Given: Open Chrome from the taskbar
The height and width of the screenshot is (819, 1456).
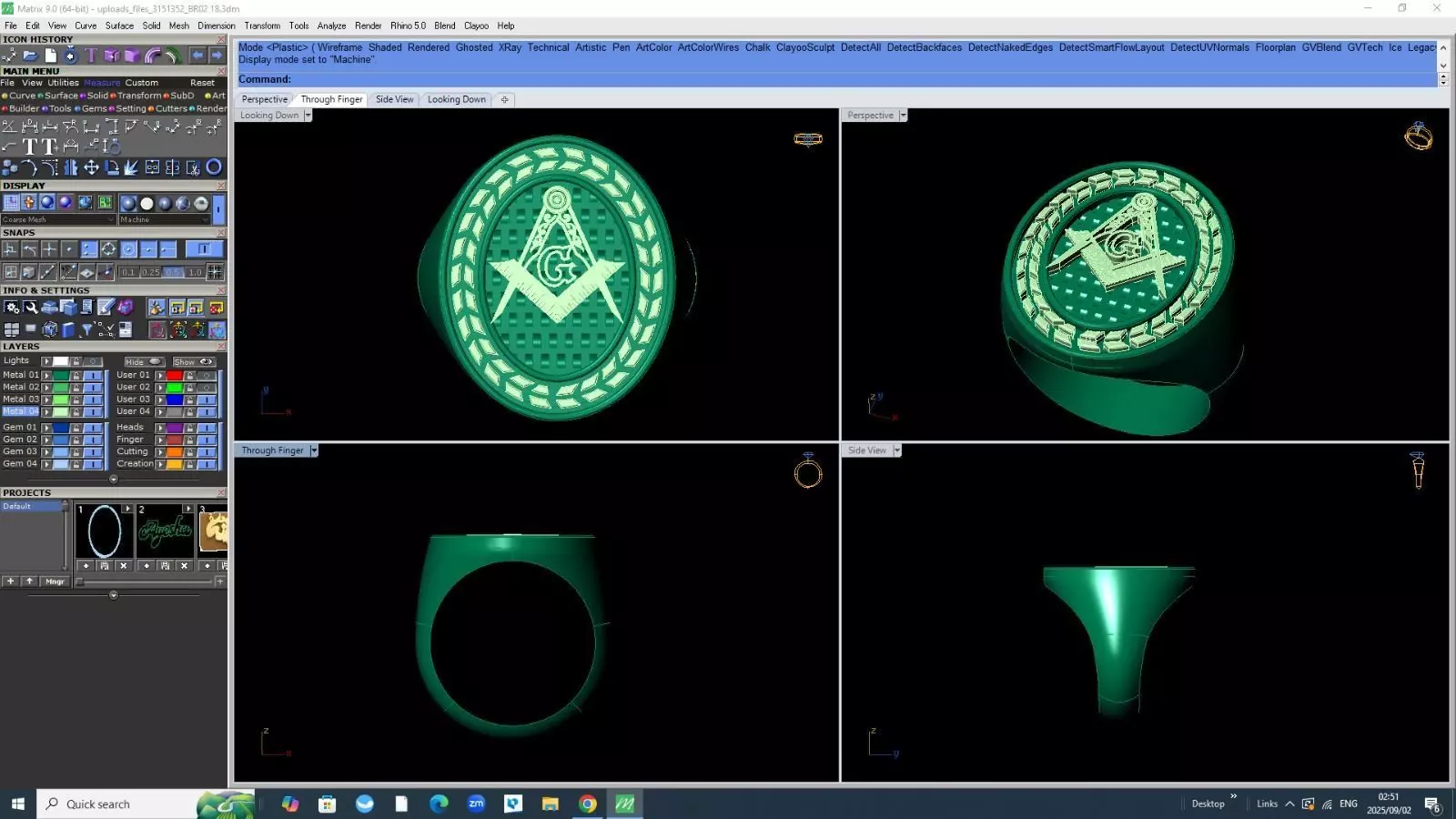Looking at the screenshot, I should coord(588,804).
